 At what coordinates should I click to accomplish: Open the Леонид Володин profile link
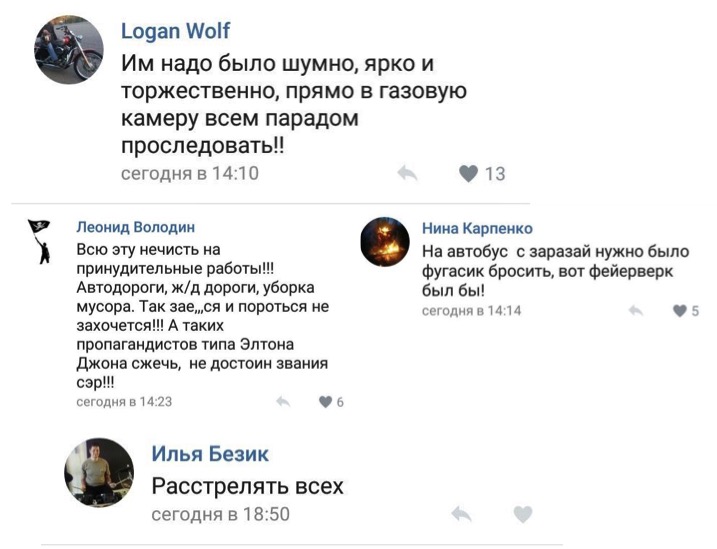click(x=136, y=227)
